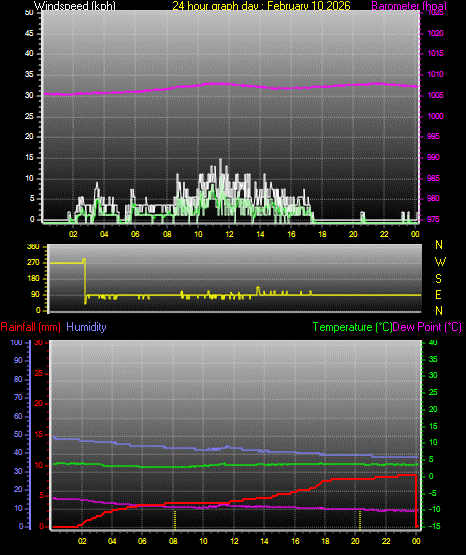Click temperature value -10 on green axis
This screenshot has height=555, width=466.
(433, 509)
